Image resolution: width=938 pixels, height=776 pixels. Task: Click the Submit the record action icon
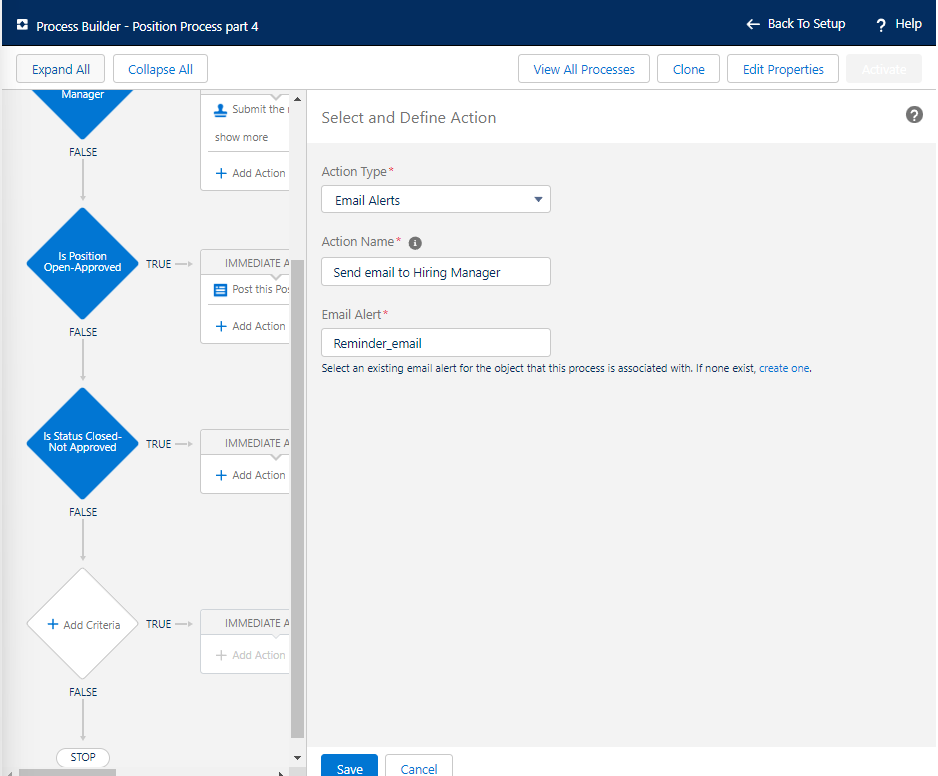pyautogui.click(x=220, y=109)
